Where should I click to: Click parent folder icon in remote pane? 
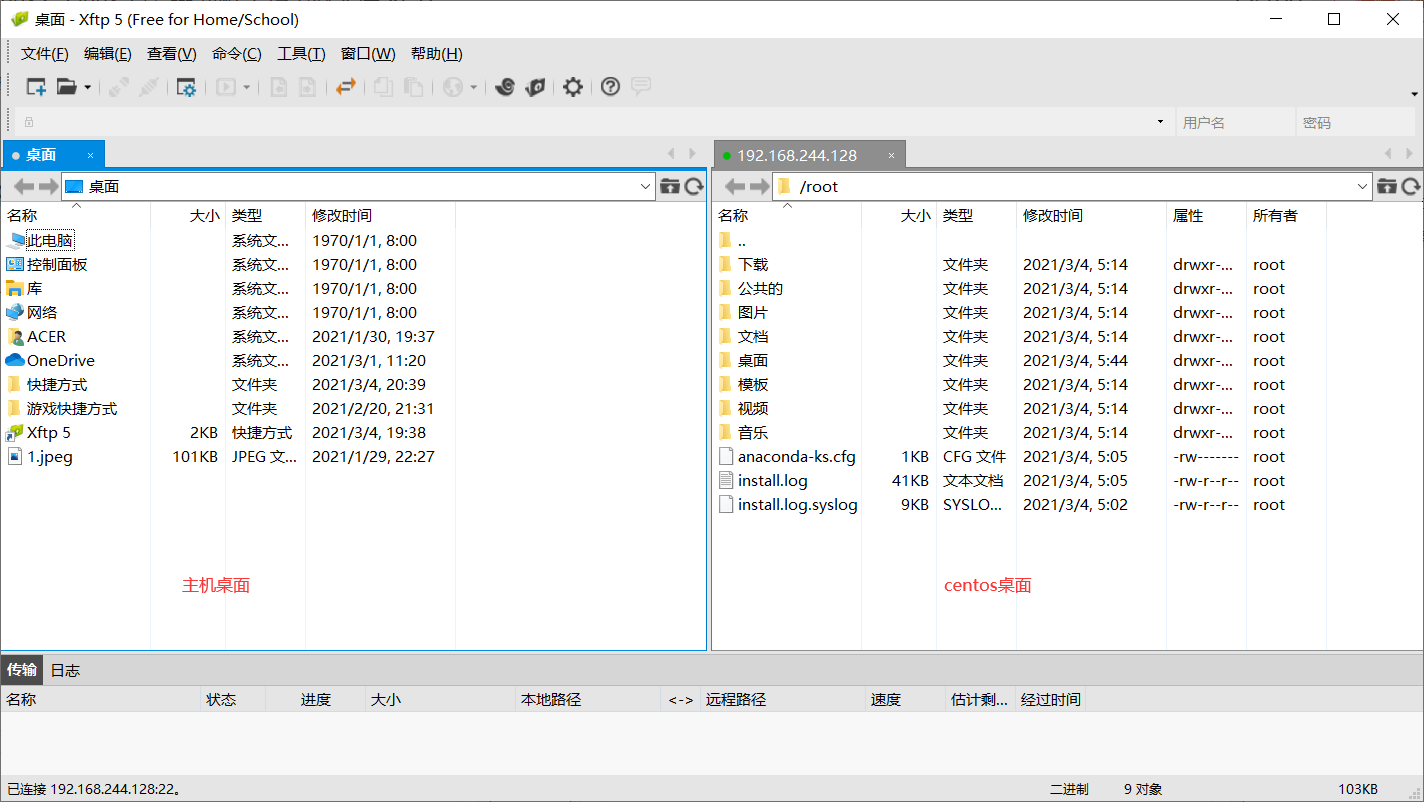click(x=1387, y=186)
